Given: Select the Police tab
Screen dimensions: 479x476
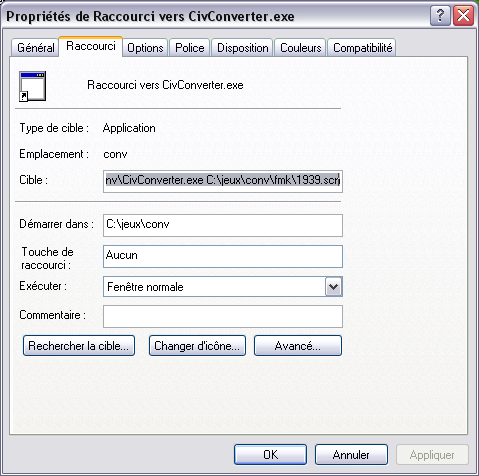Looking at the screenshot, I should [190, 48].
